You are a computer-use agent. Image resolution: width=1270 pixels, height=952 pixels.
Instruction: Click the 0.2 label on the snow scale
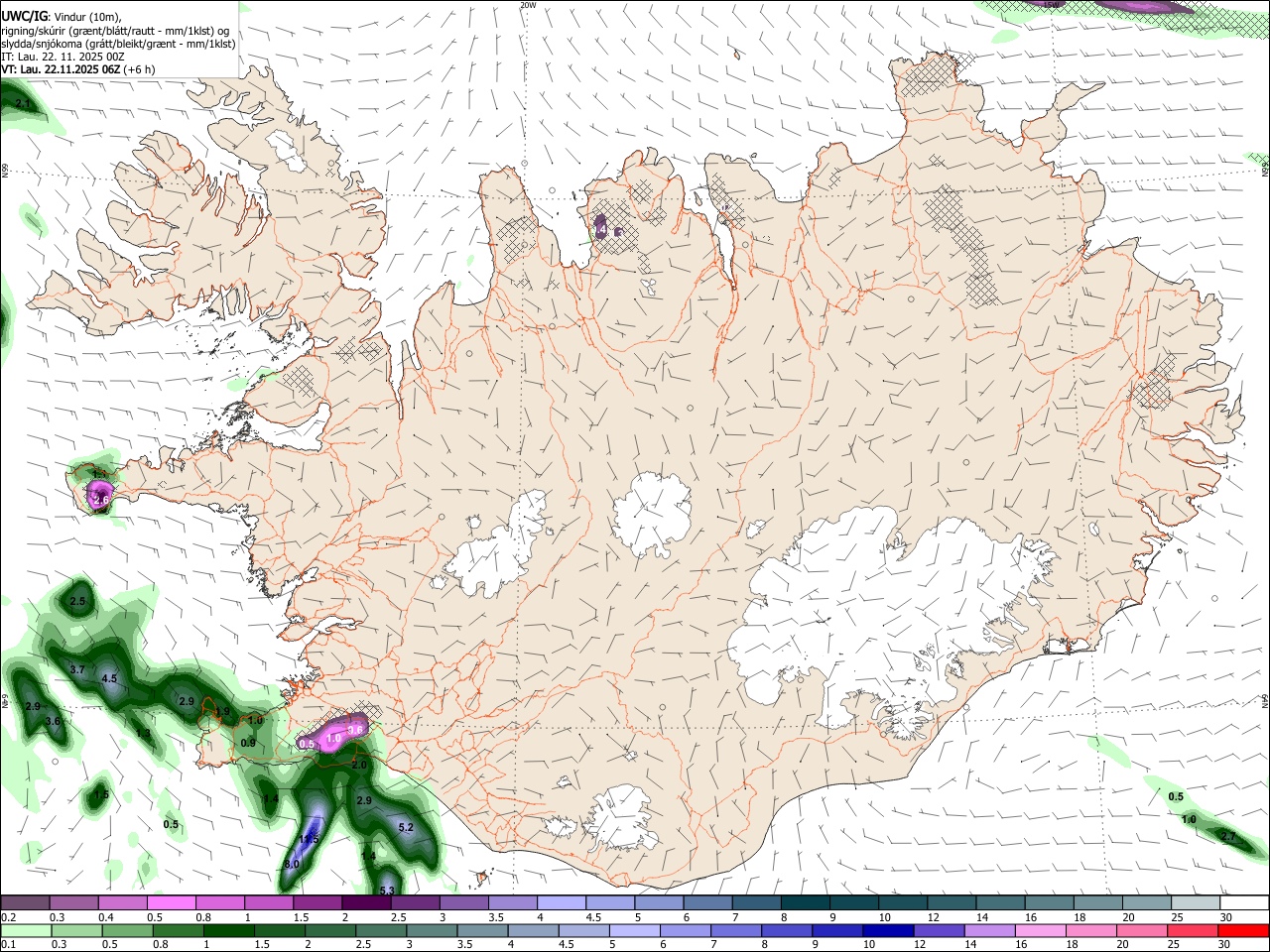coord(8,917)
